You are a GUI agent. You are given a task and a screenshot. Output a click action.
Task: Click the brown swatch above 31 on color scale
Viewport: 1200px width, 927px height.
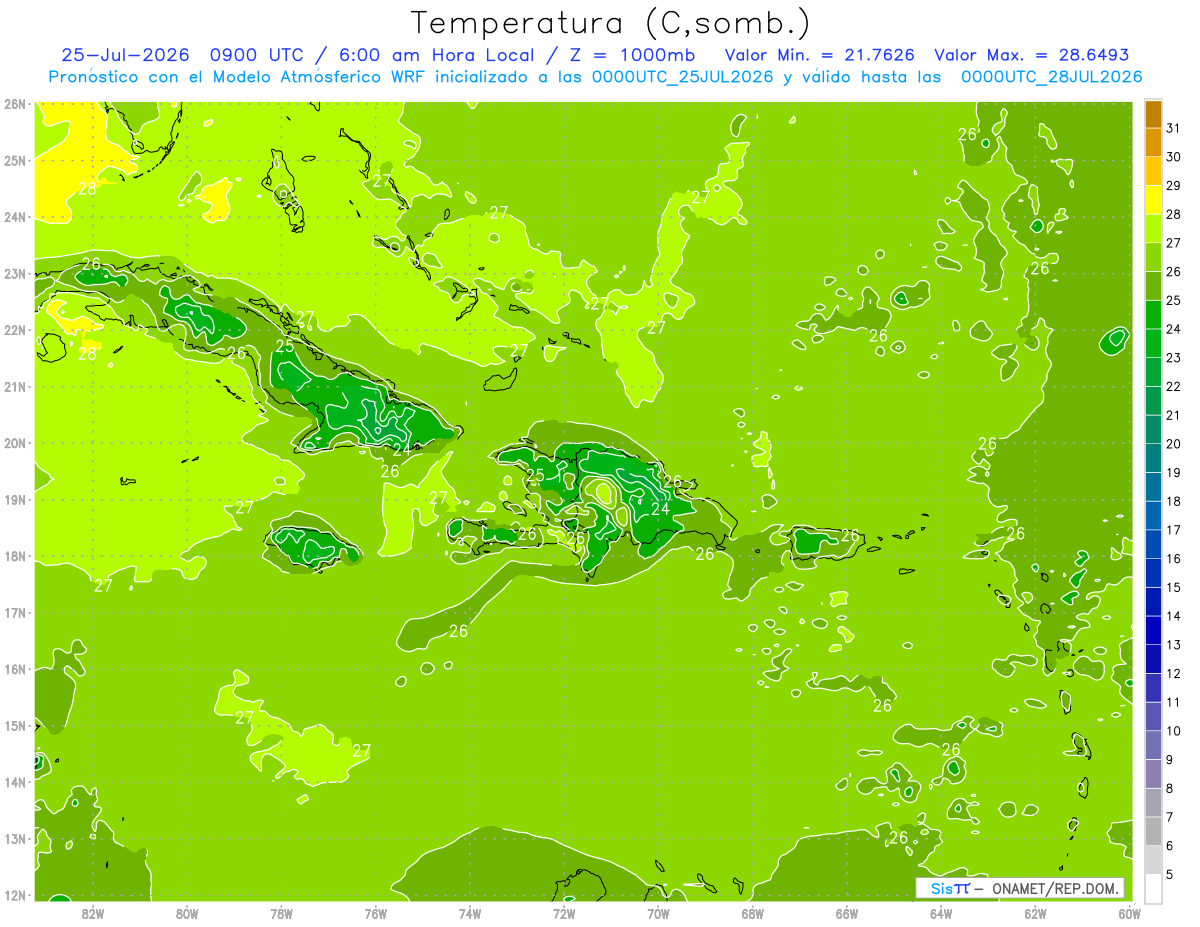(x=1153, y=114)
